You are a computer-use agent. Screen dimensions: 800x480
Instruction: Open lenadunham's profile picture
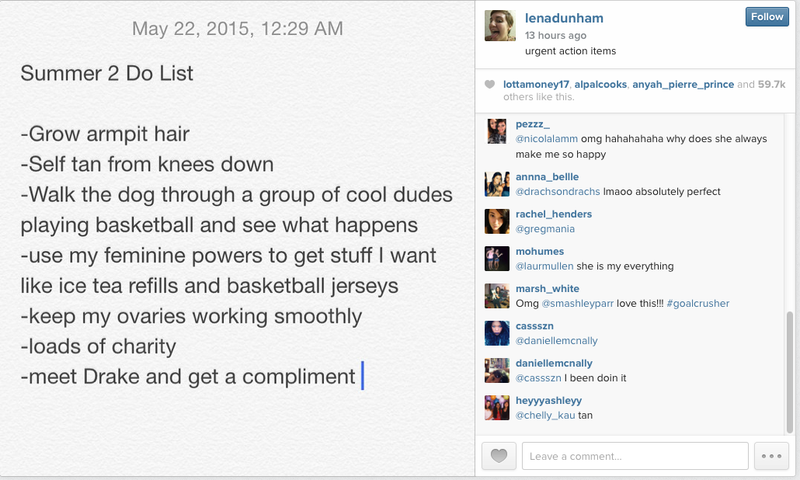pos(500,25)
